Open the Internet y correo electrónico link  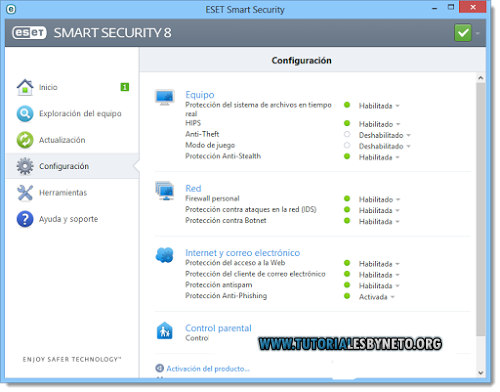pos(243,253)
